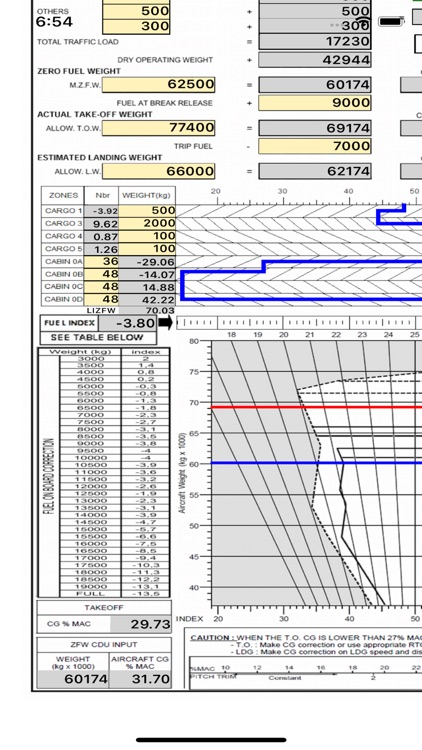Select CABIN 0D index value 42.22
The image size is (422, 750).
coord(147,299)
